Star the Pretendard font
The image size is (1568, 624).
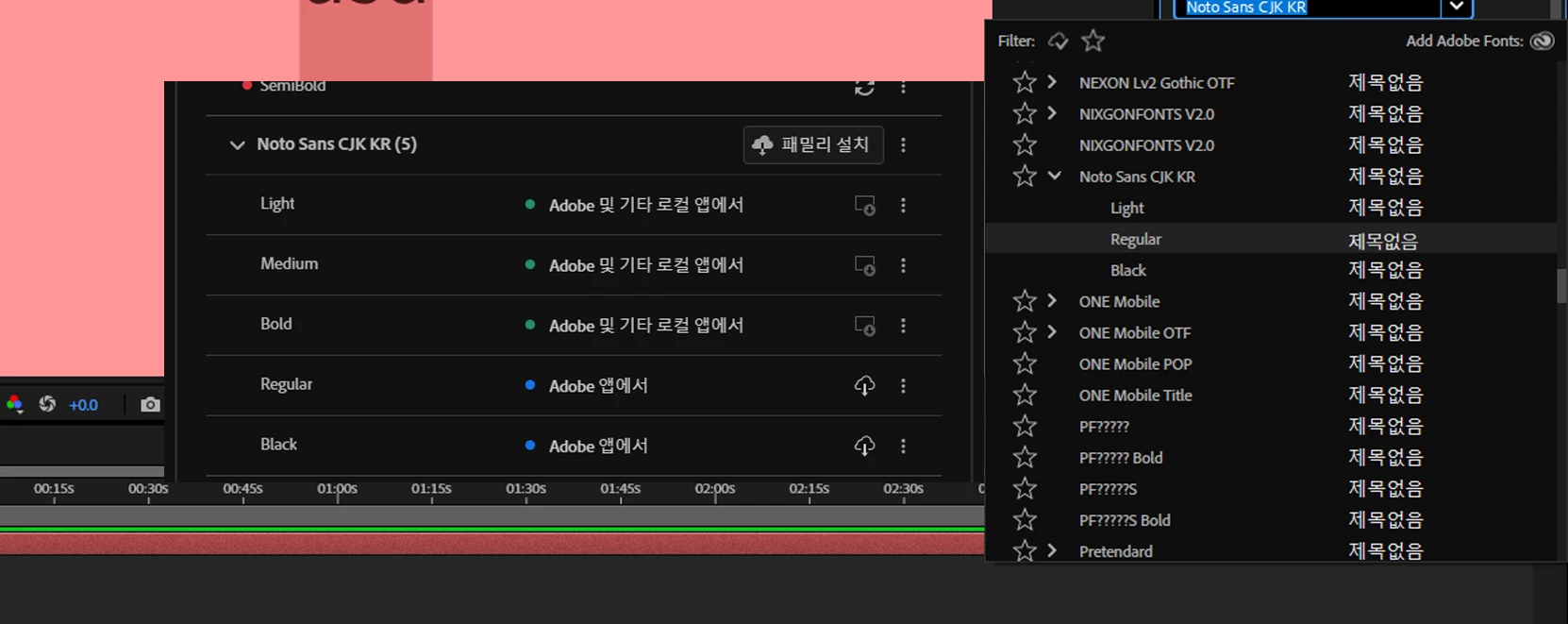[1025, 550]
